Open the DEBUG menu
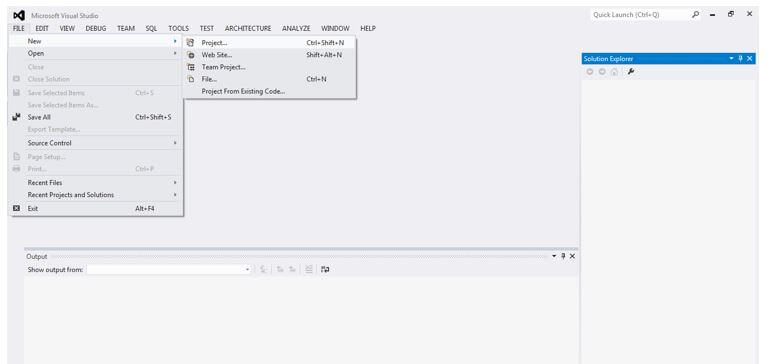Viewport: 768px width, 364px height. tap(96, 28)
